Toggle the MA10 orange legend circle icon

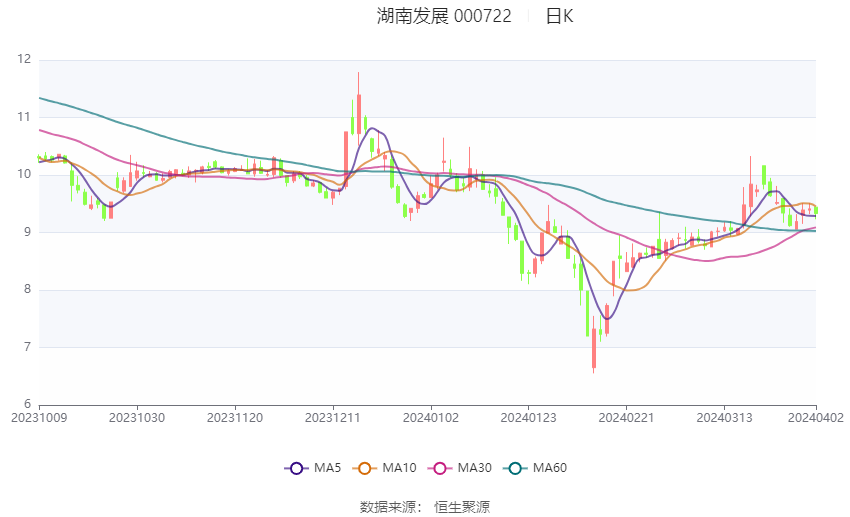[x=364, y=468]
